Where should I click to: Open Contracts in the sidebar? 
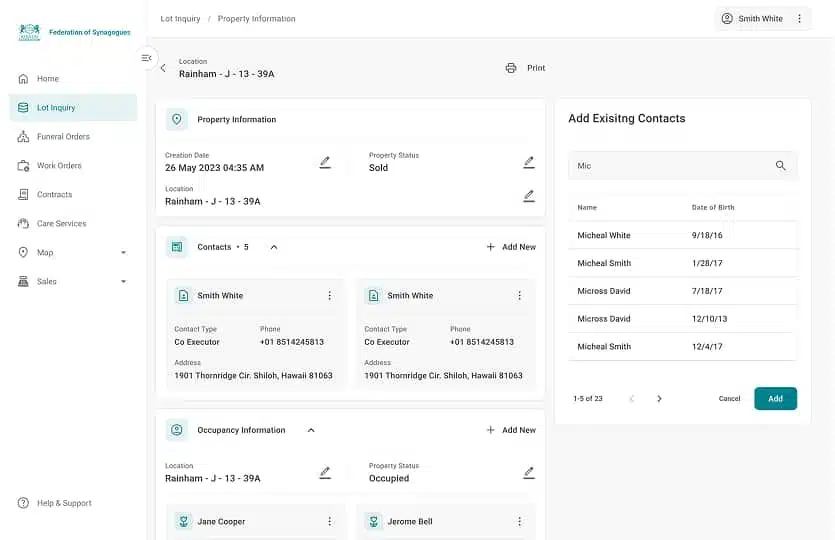point(73,194)
